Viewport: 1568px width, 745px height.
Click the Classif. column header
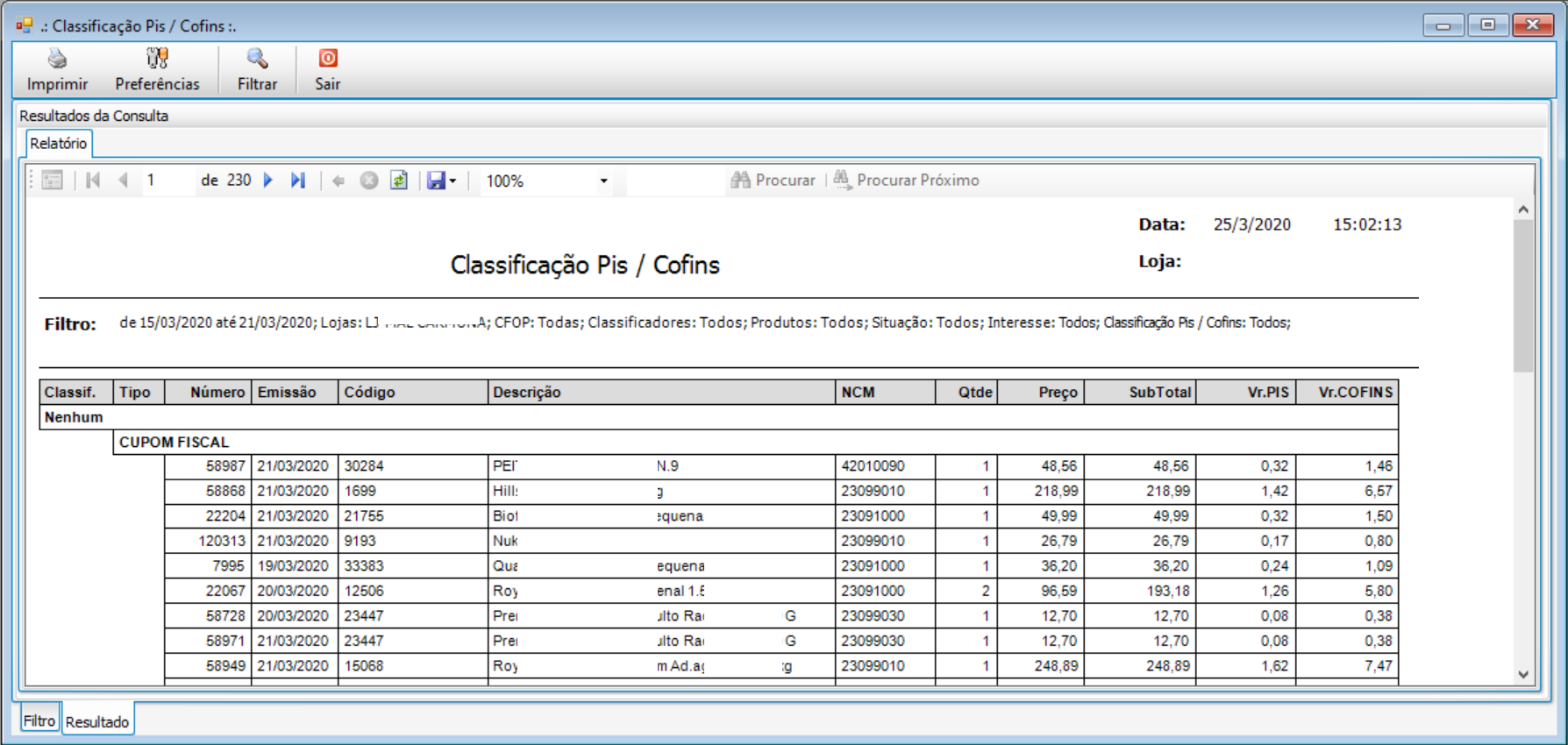pyautogui.click(x=76, y=392)
